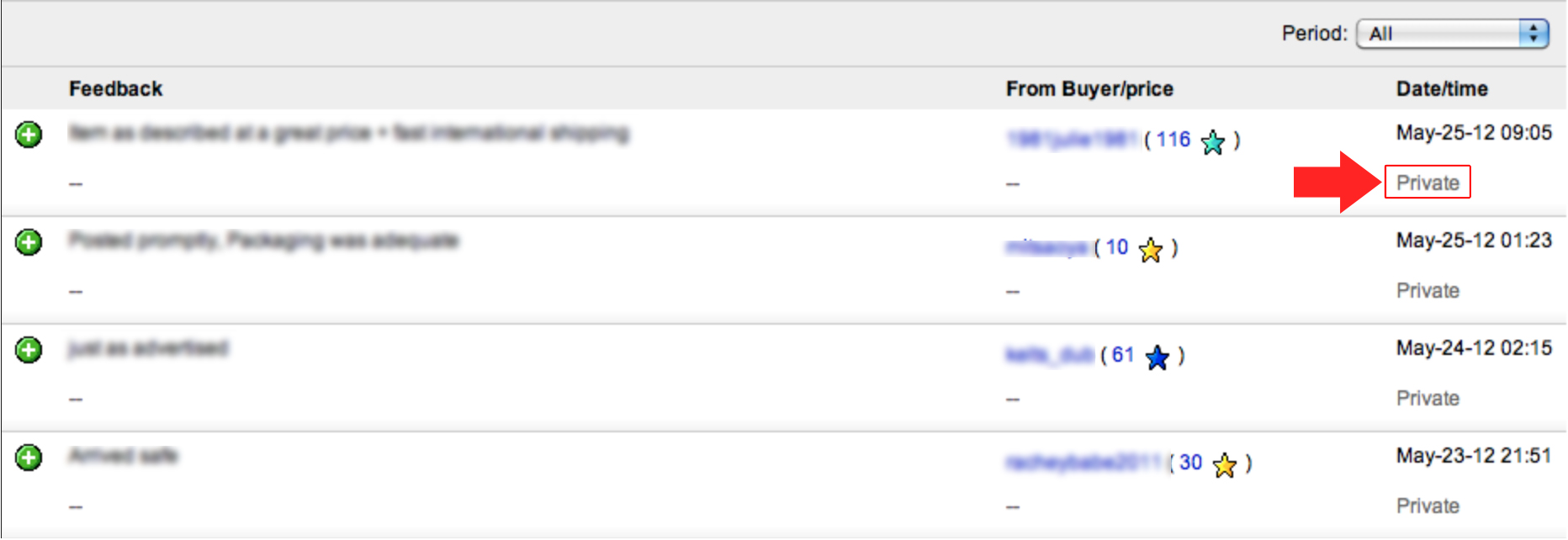This screenshot has width=1568, height=540.
Task: Open the feedback score 61 link
Action: pyautogui.click(x=1123, y=355)
